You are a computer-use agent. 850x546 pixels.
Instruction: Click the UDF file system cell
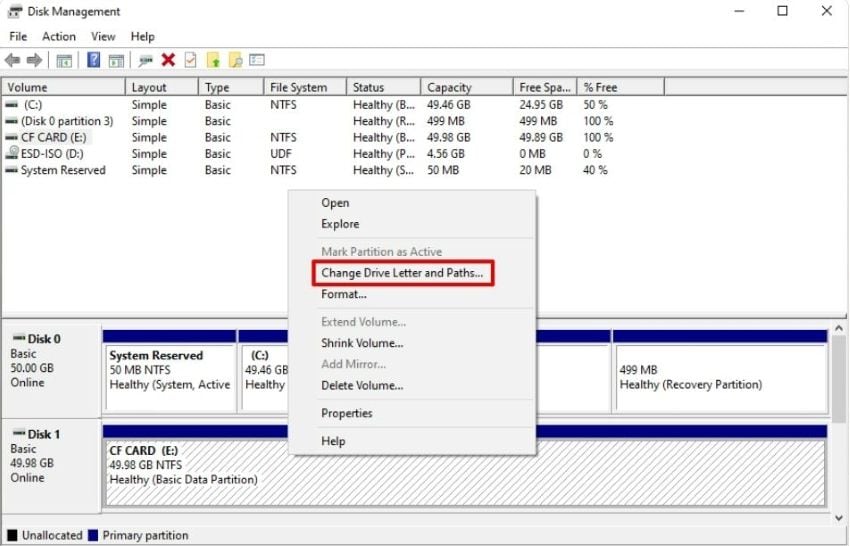click(281, 153)
